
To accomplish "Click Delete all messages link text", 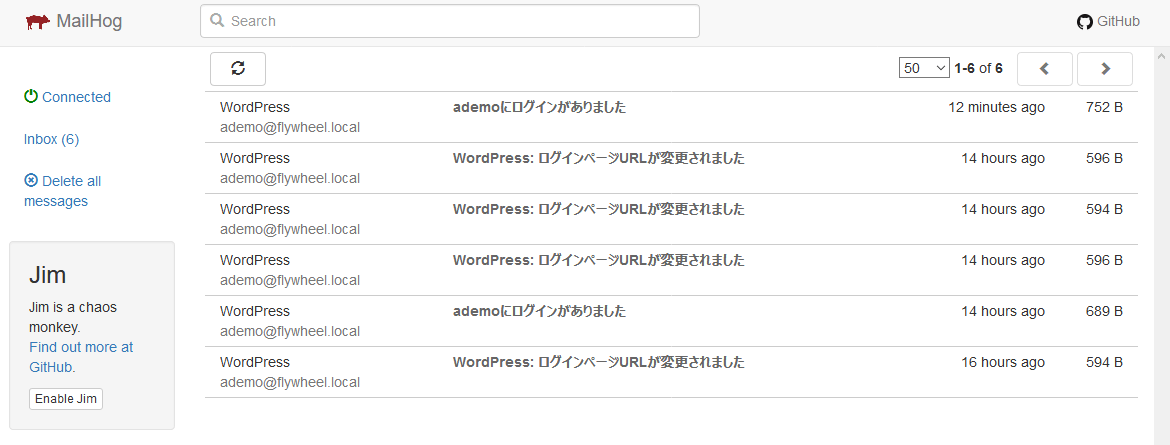I will (63, 191).
